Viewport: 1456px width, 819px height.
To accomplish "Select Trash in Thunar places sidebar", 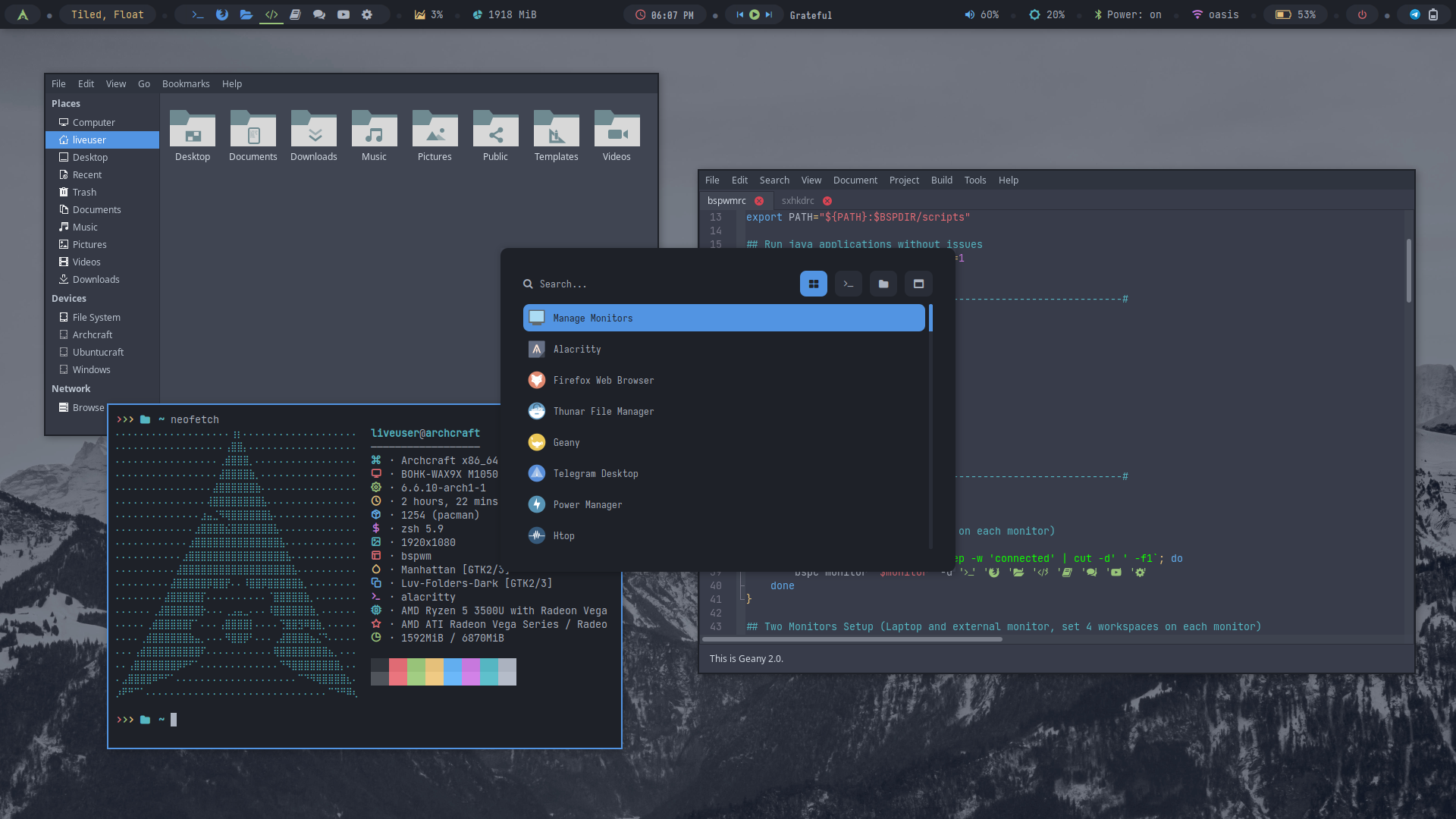I will coord(84,192).
